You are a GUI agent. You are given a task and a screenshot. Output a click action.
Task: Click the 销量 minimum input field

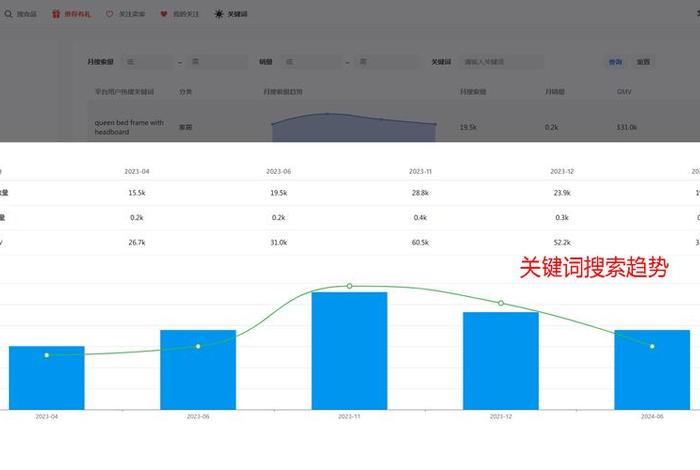pyautogui.click(x=312, y=62)
